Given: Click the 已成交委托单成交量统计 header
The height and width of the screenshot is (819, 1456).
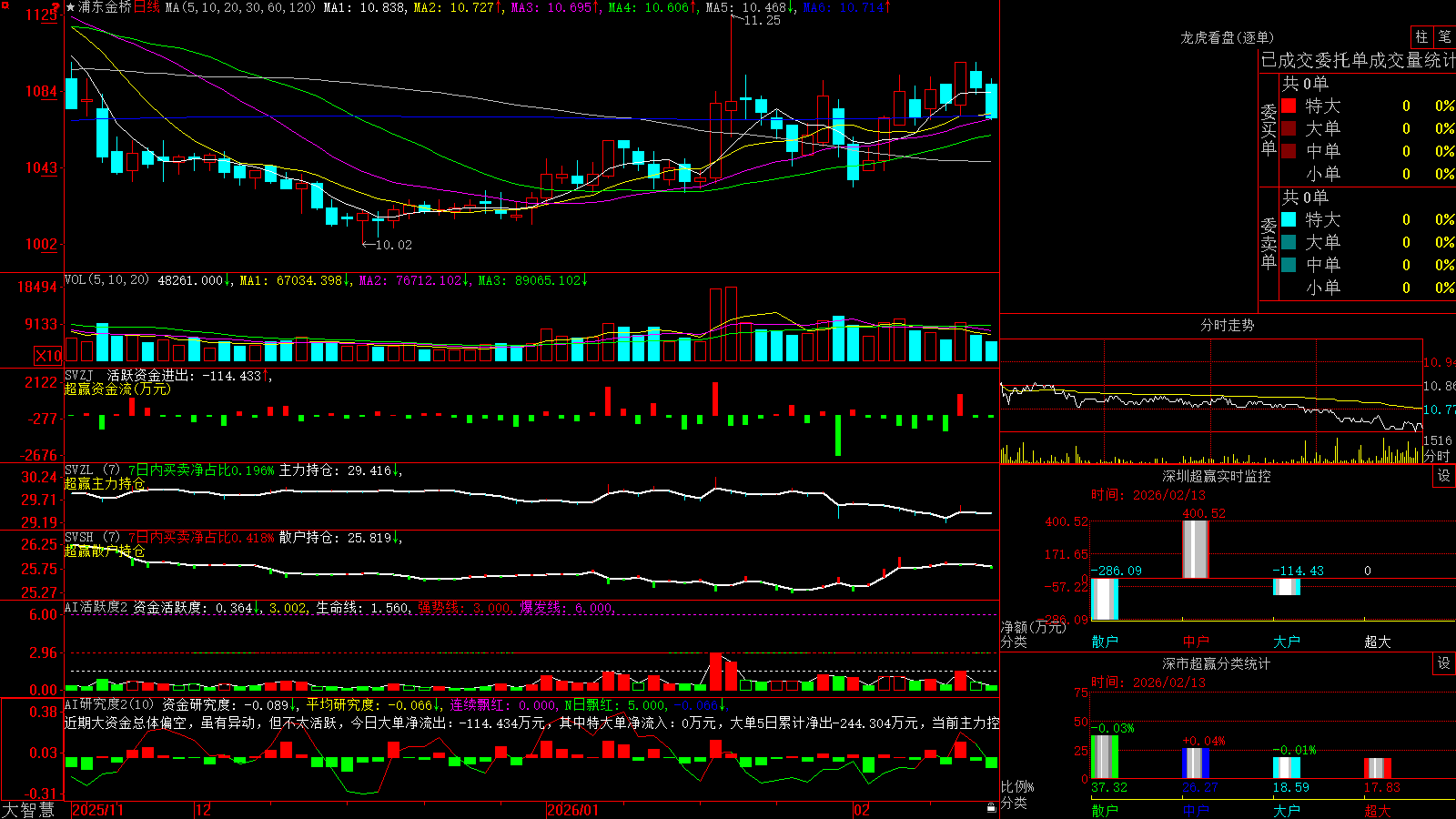Looking at the screenshot, I should pyautogui.click(x=1358, y=60).
